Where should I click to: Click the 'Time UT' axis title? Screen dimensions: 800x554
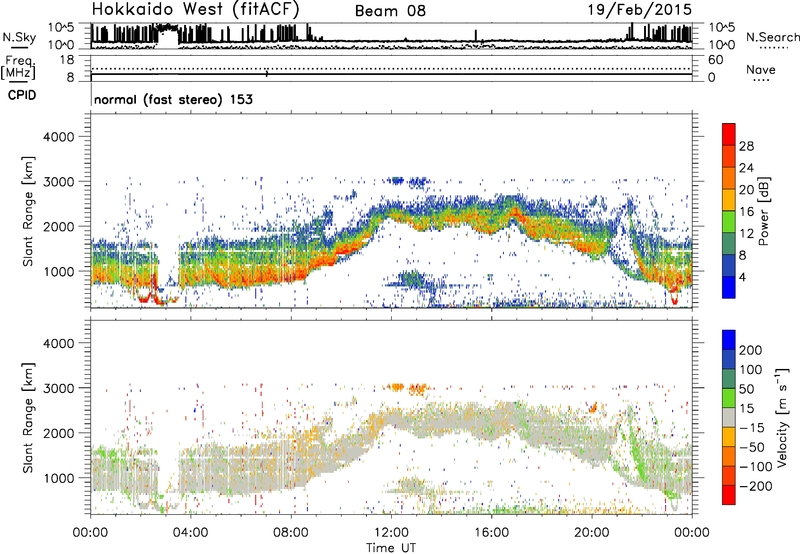(391, 548)
